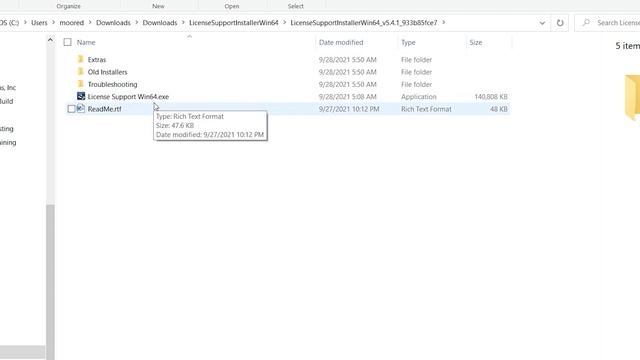Select the ReadMe.rtf file icon

pos(81,109)
